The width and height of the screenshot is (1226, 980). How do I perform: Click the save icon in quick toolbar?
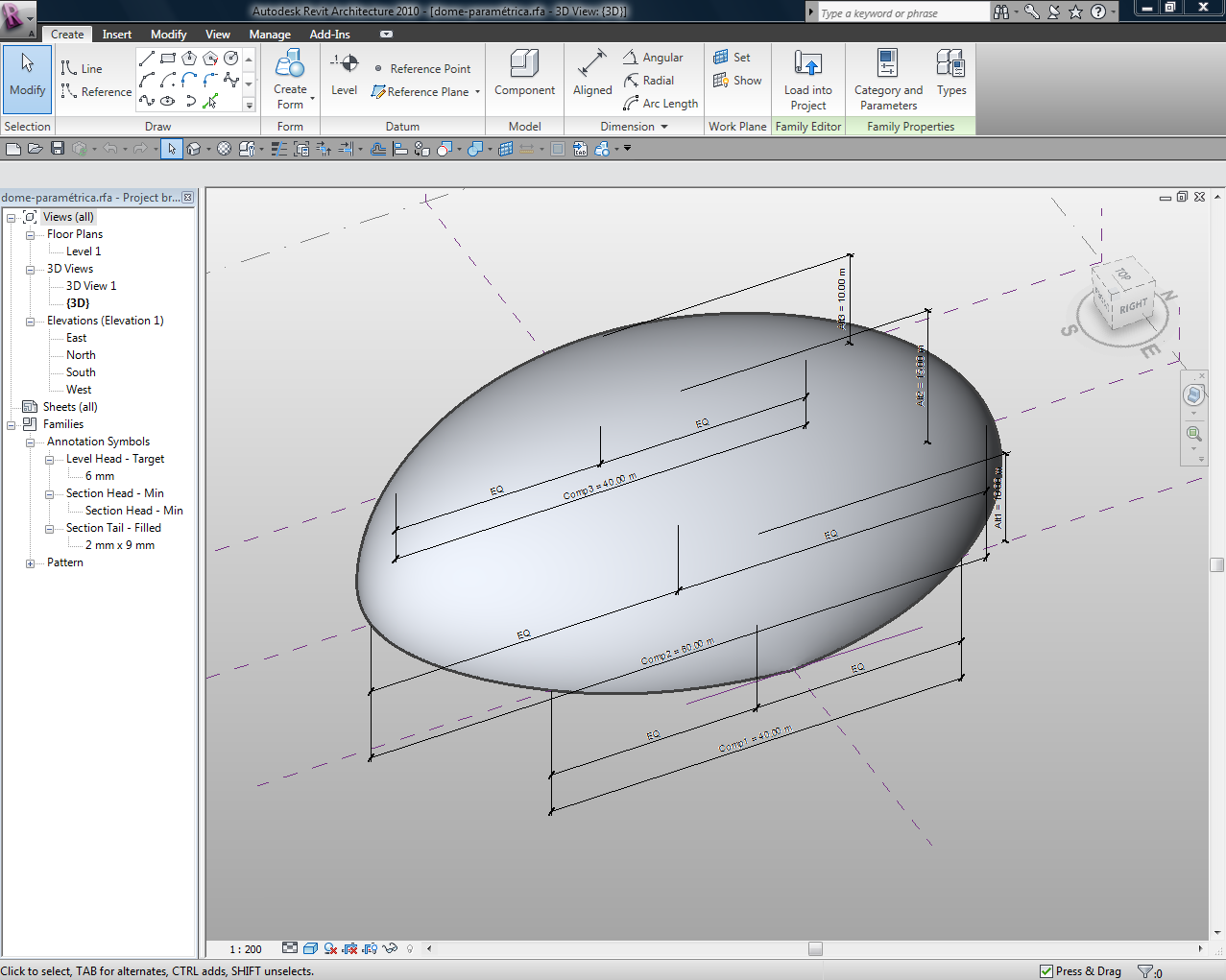pyautogui.click(x=58, y=149)
